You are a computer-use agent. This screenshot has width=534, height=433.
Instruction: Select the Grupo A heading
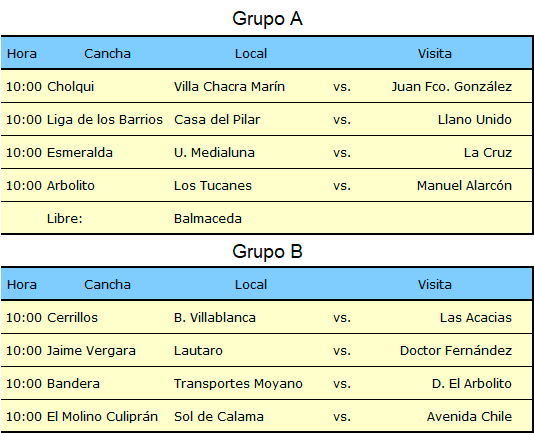tap(267, 19)
